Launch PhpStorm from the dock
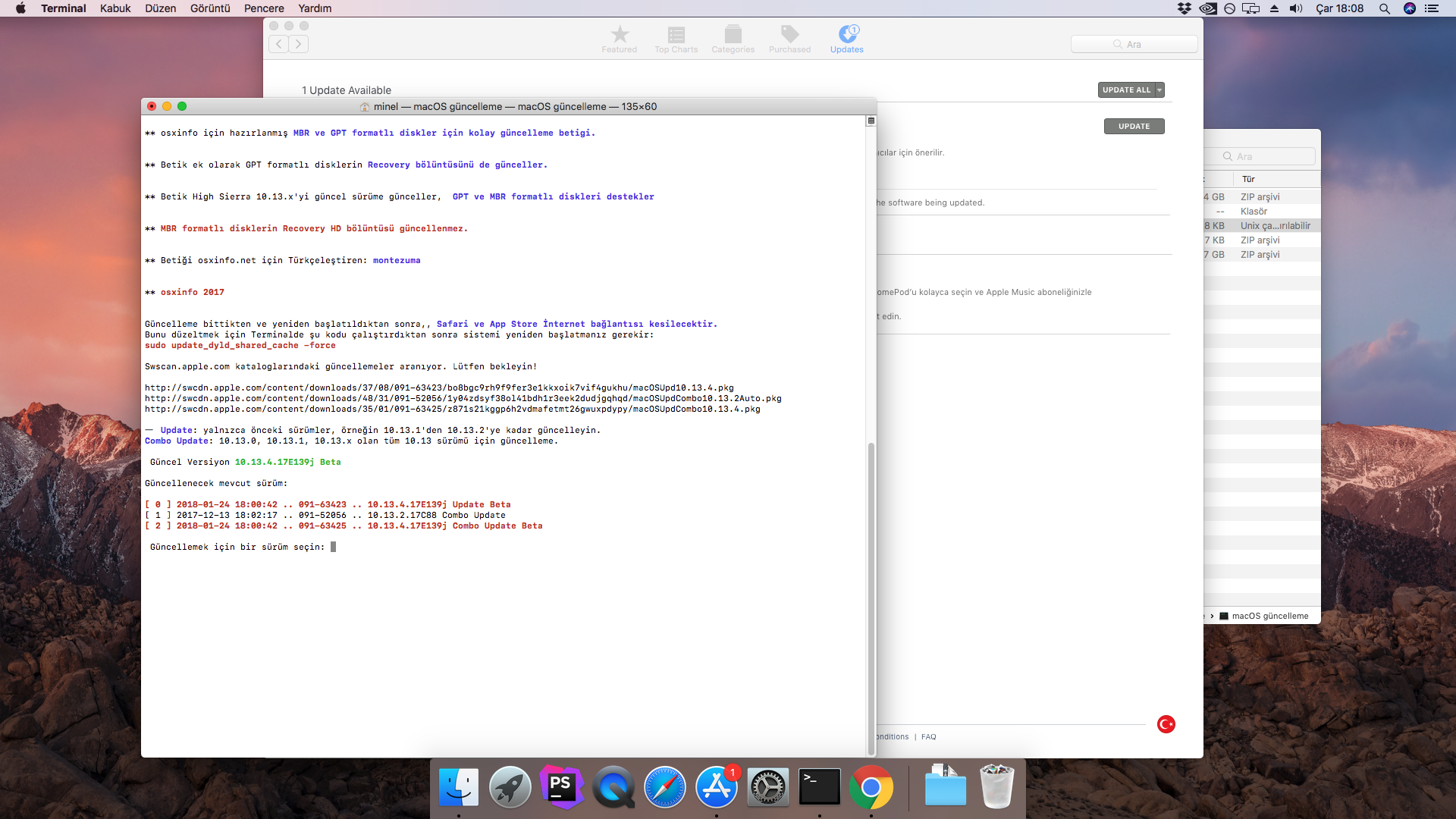The width and height of the screenshot is (1456, 819). click(561, 787)
